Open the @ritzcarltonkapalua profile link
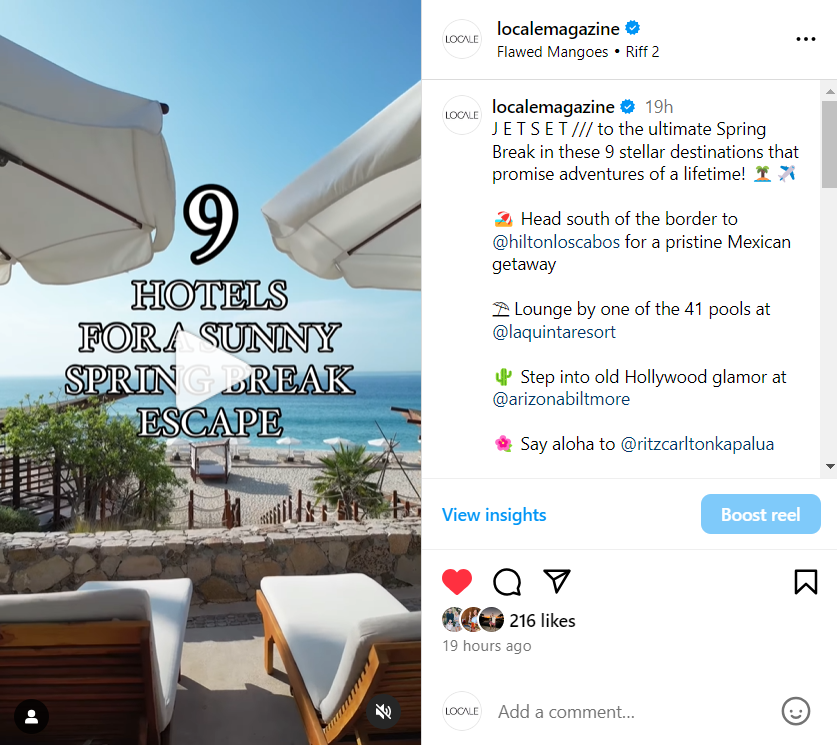 click(697, 444)
